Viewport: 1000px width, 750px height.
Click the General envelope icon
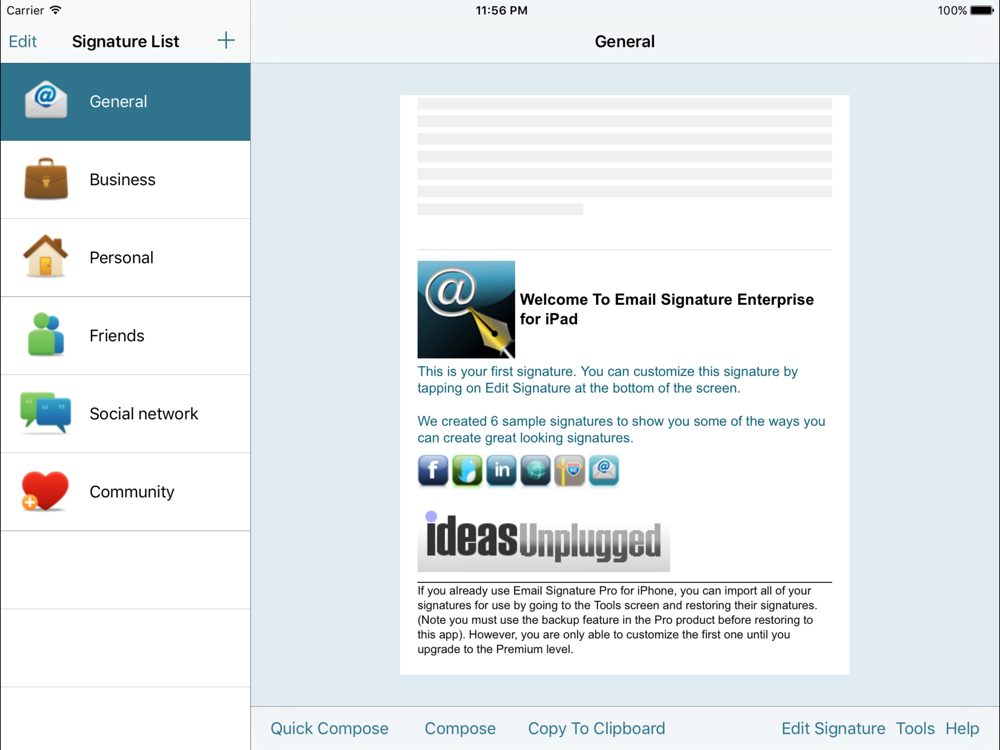click(x=46, y=100)
